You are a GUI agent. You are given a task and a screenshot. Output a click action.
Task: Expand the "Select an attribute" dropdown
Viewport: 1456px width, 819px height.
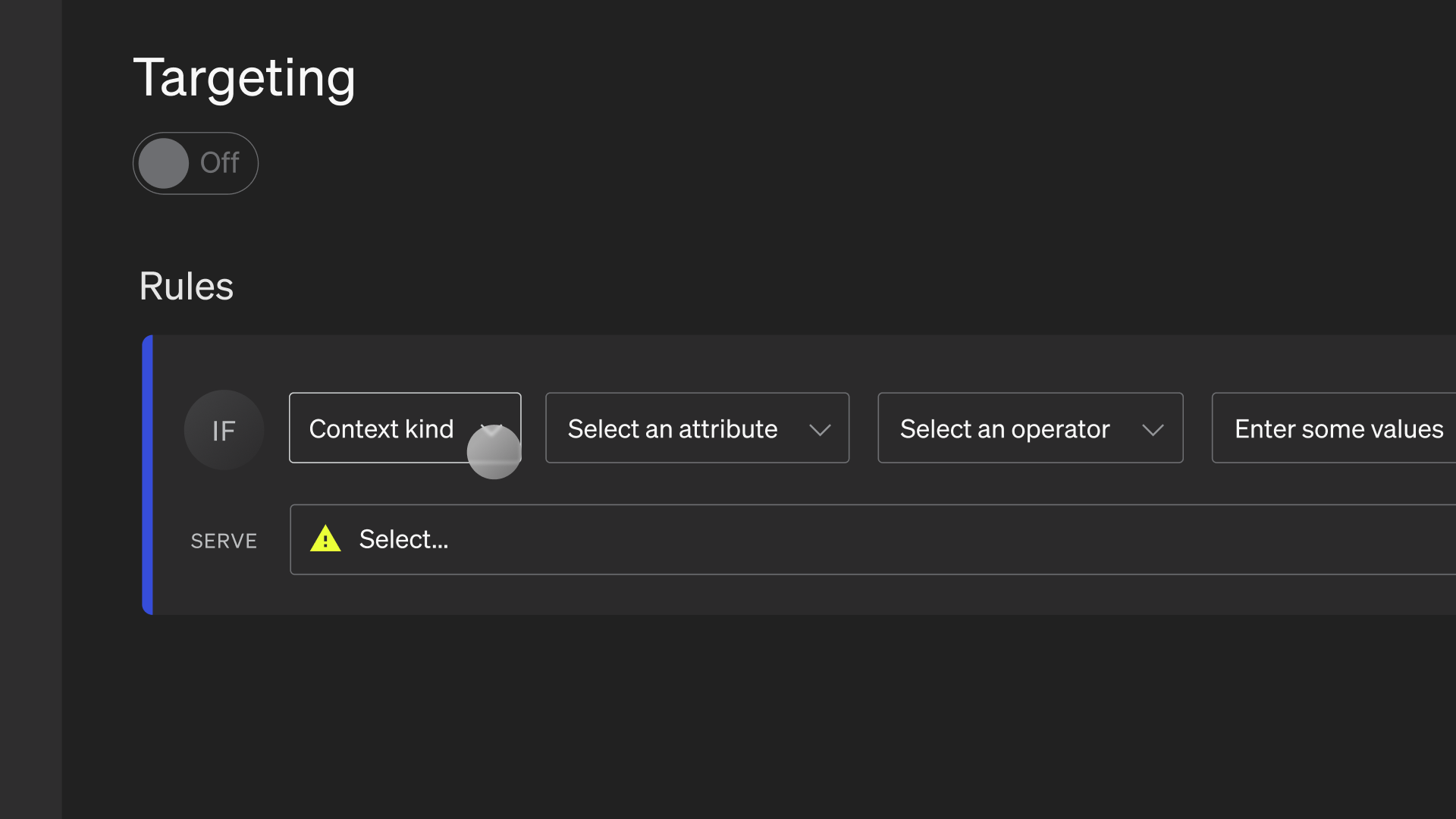[697, 428]
